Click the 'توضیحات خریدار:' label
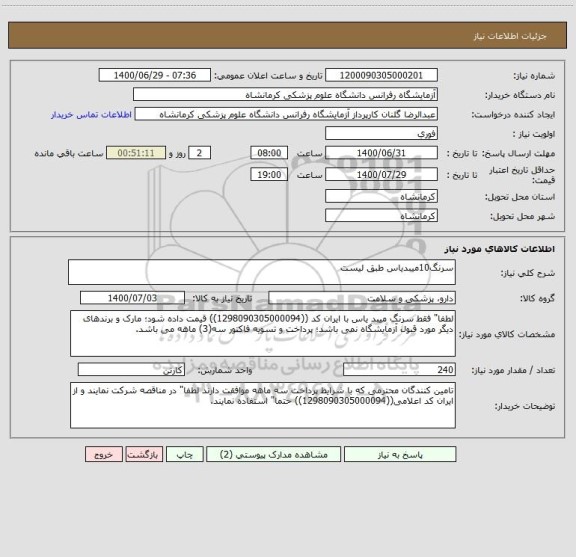The image size is (576, 557). pos(525,406)
